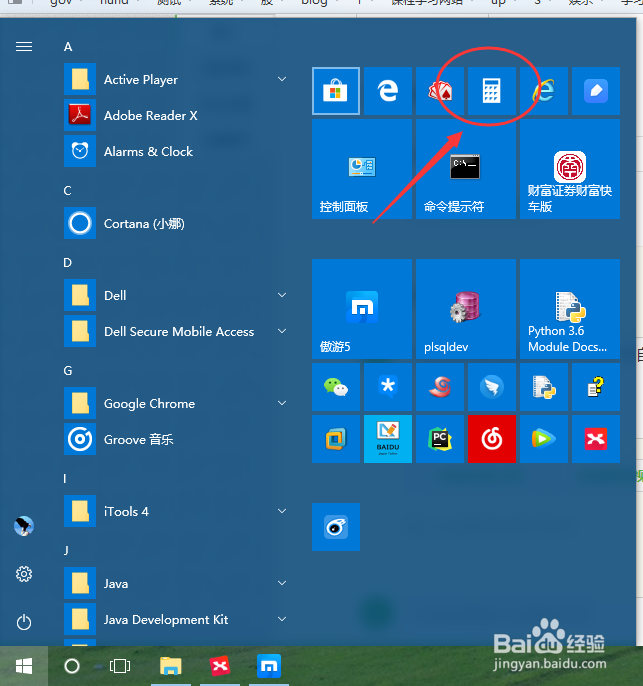
Task: Launch the VMware-style overlapping squares tile
Action: 336,439
